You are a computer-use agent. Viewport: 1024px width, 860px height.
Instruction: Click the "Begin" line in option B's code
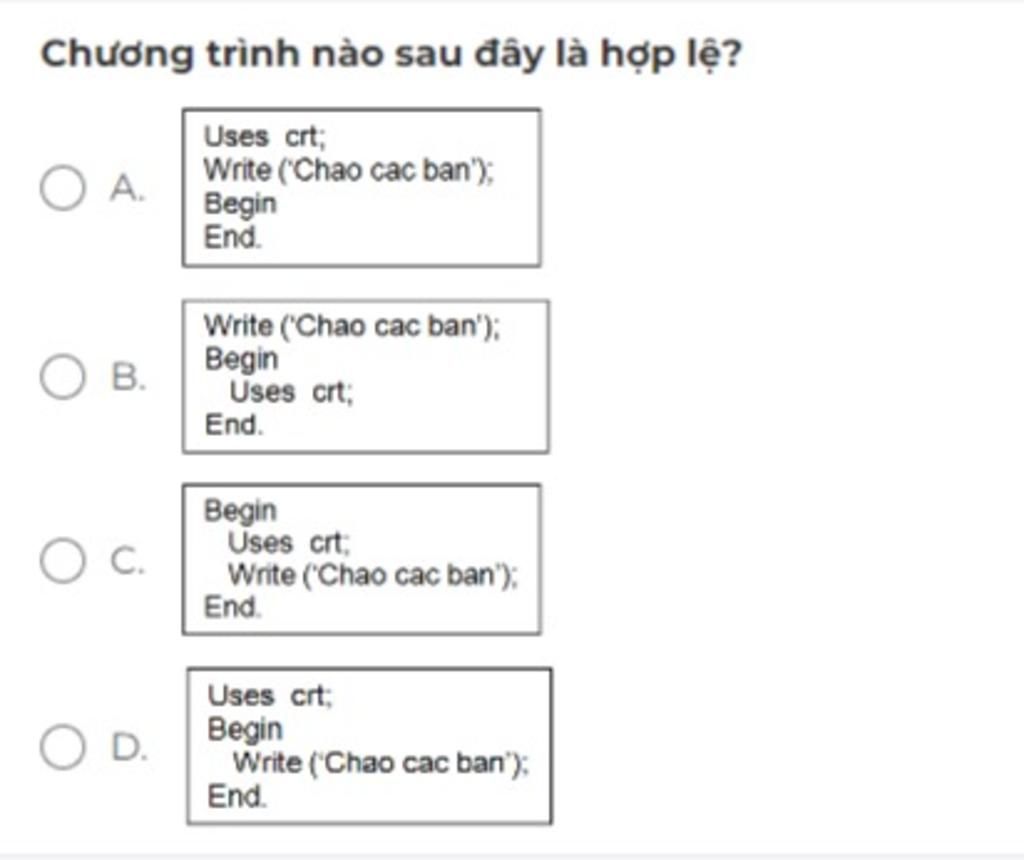pyautogui.click(x=241, y=358)
